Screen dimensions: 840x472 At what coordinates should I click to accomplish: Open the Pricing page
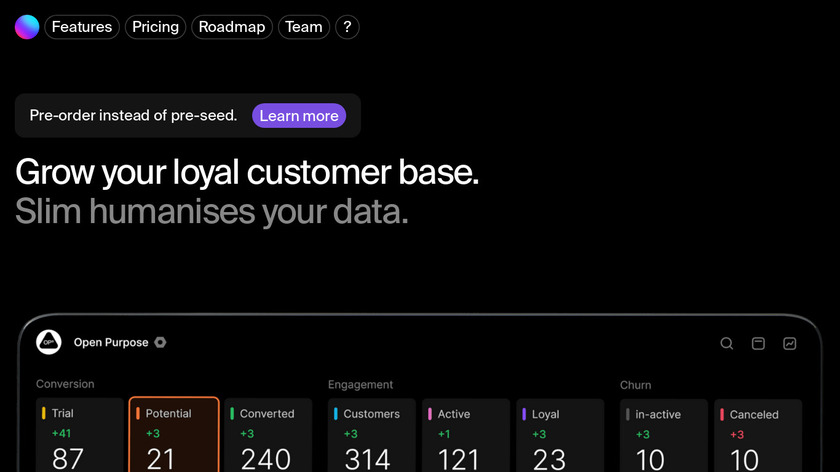(x=155, y=27)
